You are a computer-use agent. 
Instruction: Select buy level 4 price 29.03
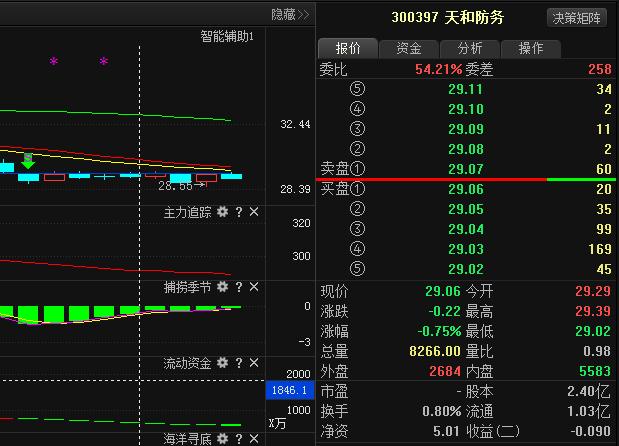tap(465, 249)
